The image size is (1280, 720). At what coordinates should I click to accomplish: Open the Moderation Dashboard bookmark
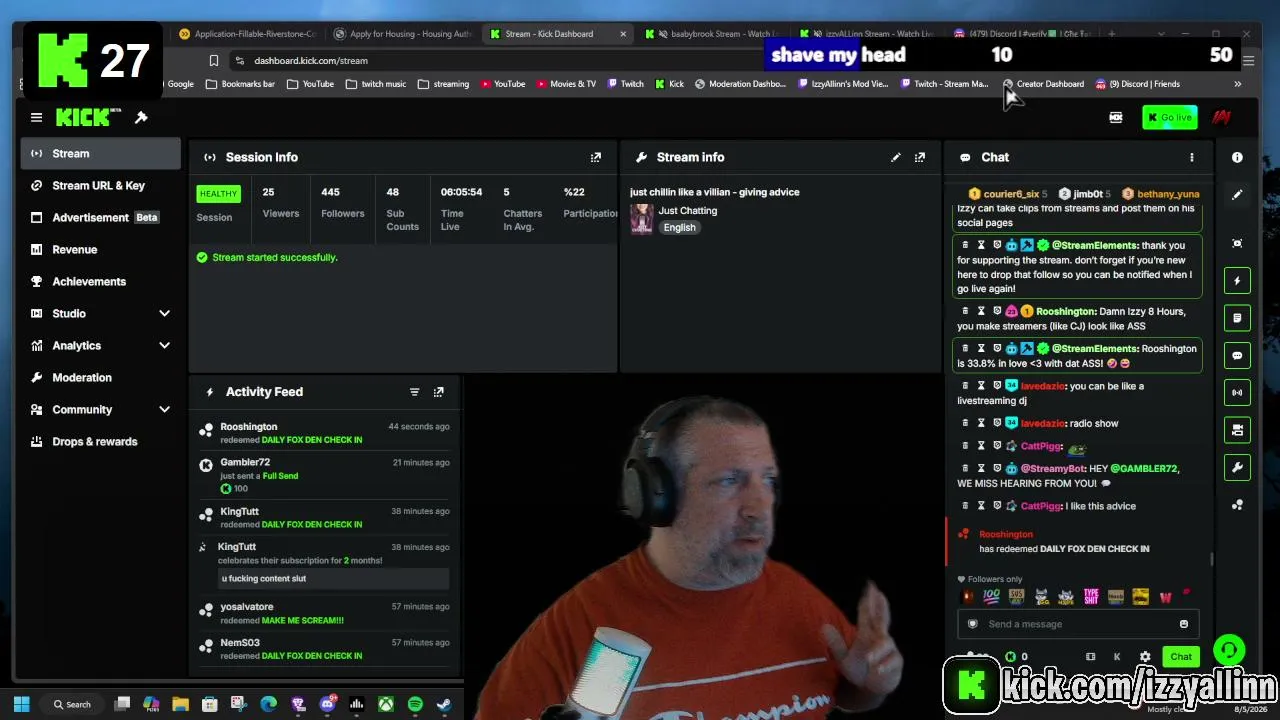(740, 84)
